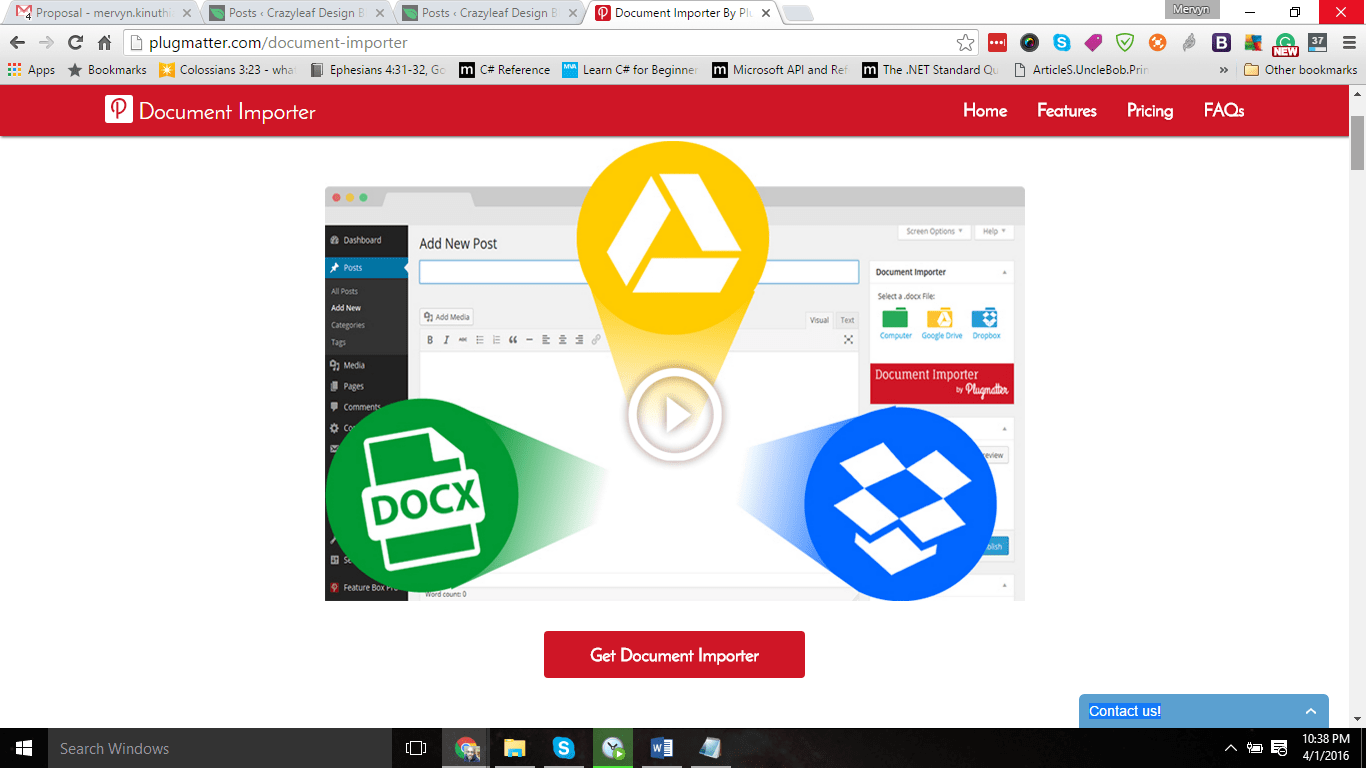Image resolution: width=1366 pixels, height=768 pixels.
Task: Open the C# Reference bookmark
Action: point(505,70)
